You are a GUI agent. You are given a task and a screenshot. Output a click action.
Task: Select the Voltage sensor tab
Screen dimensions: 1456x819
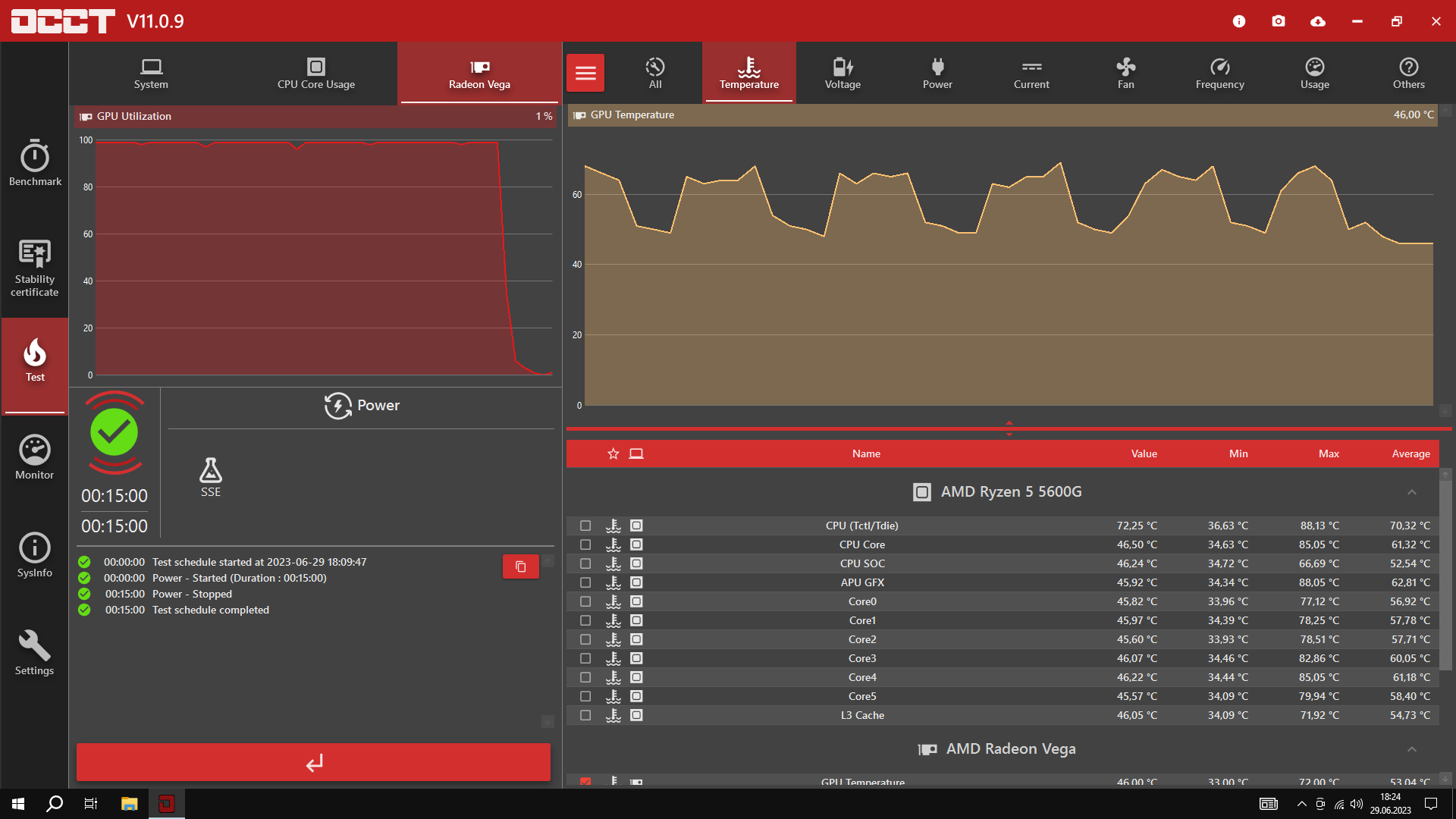tap(843, 74)
